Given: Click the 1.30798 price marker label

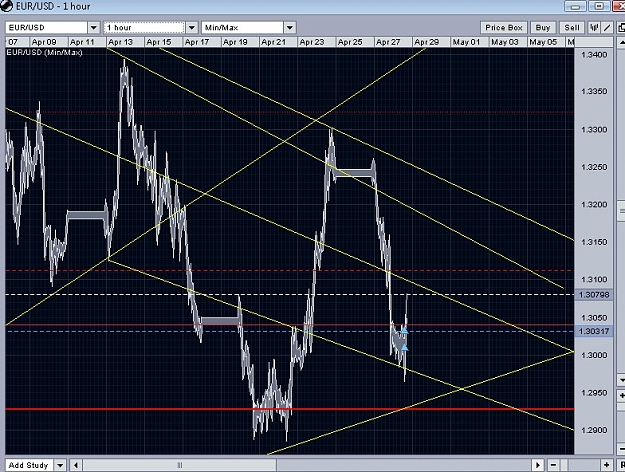Looking at the screenshot, I should pyautogui.click(x=594, y=295).
